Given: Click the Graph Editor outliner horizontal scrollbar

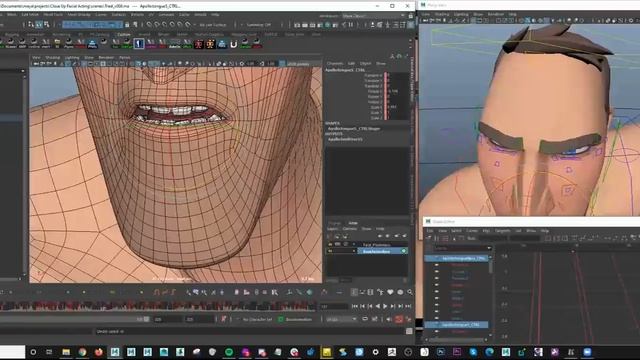Looking at the screenshot, I should click(455, 339).
